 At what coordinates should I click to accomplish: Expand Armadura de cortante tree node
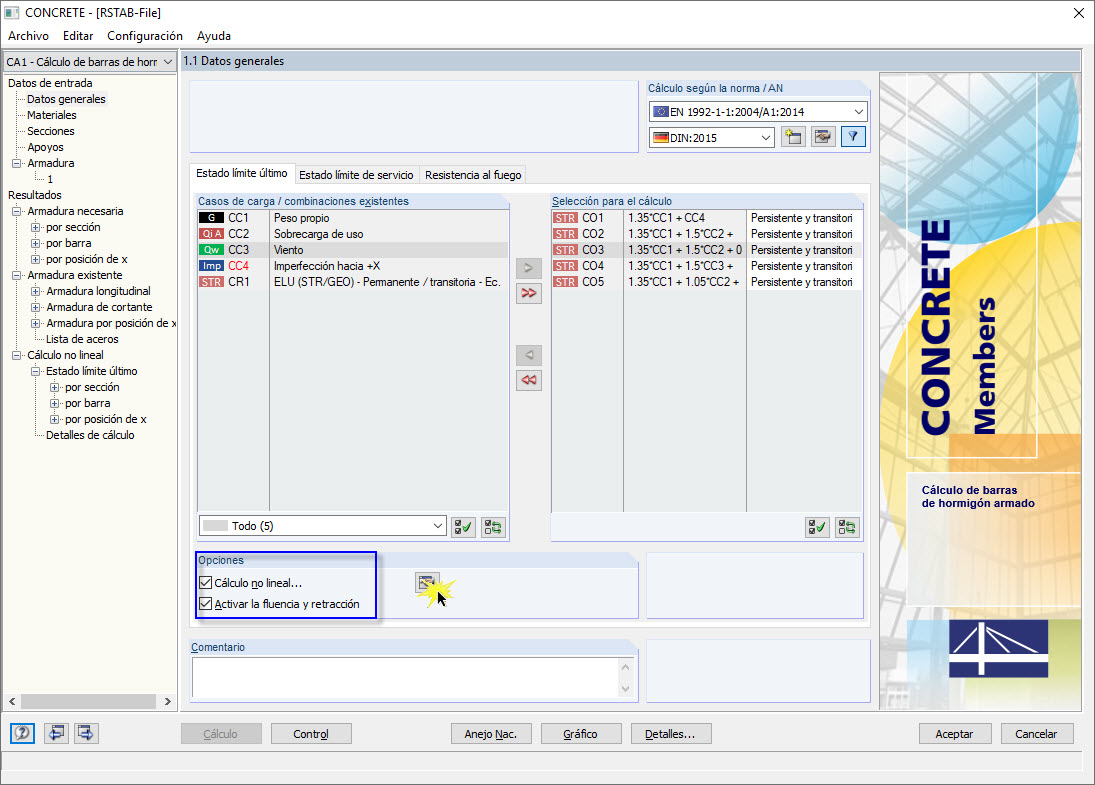(x=36, y=307)
